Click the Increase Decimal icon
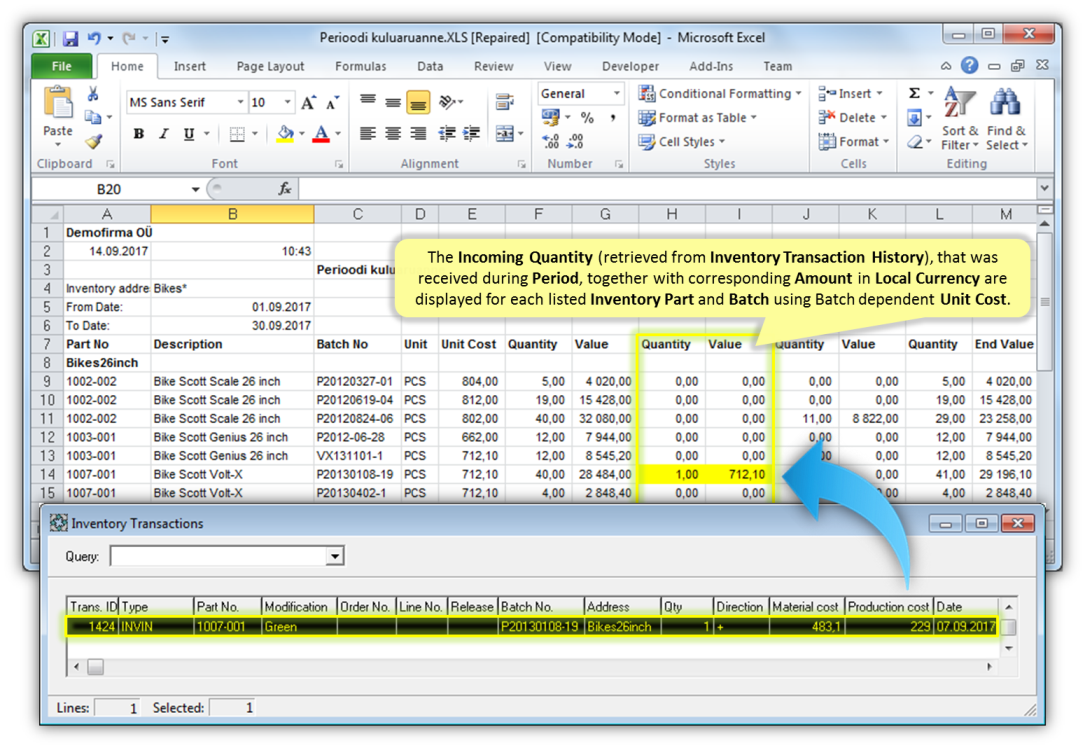 point(551,141)
